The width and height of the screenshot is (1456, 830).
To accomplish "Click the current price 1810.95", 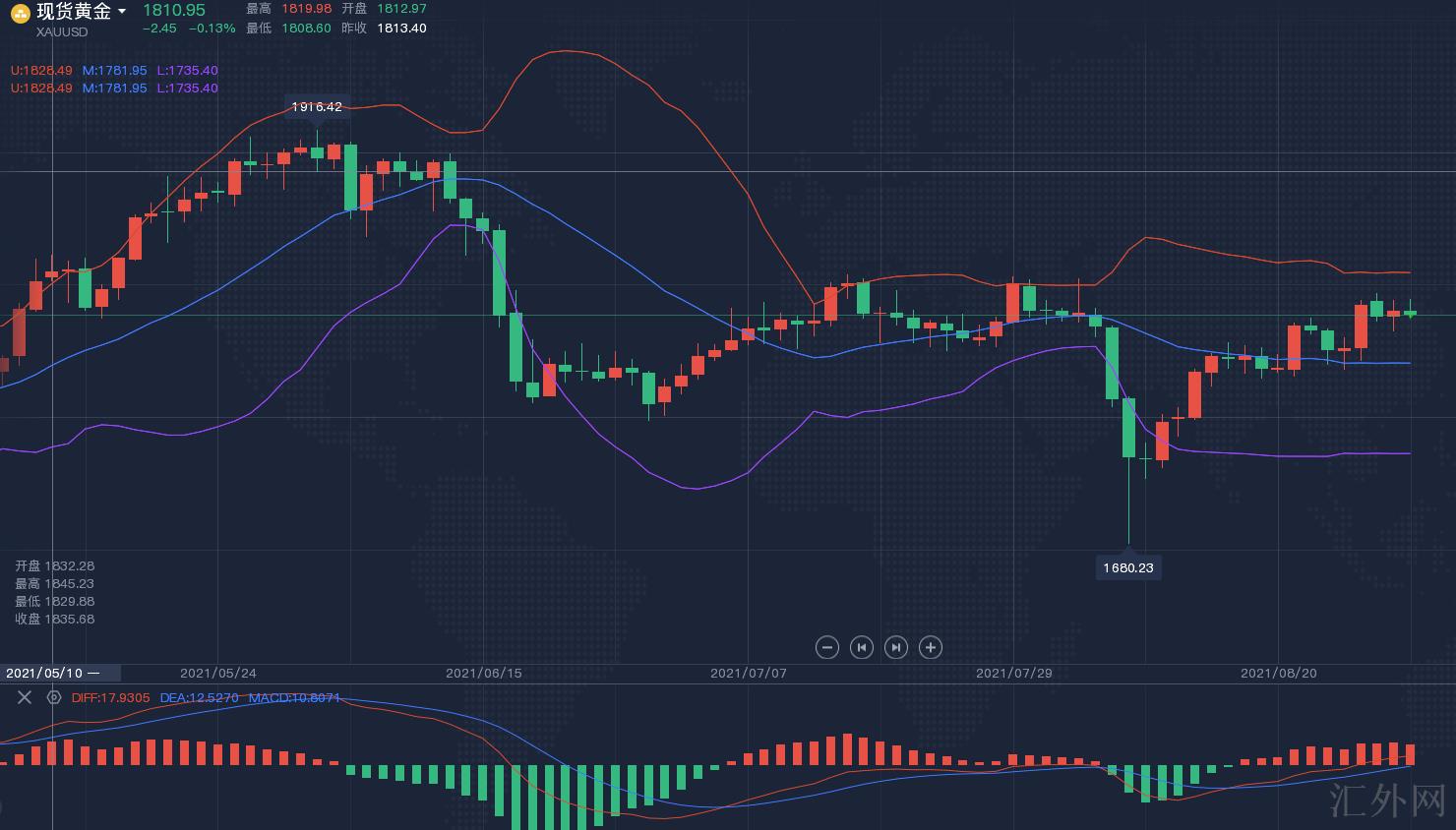I will (x=174, y=10).
